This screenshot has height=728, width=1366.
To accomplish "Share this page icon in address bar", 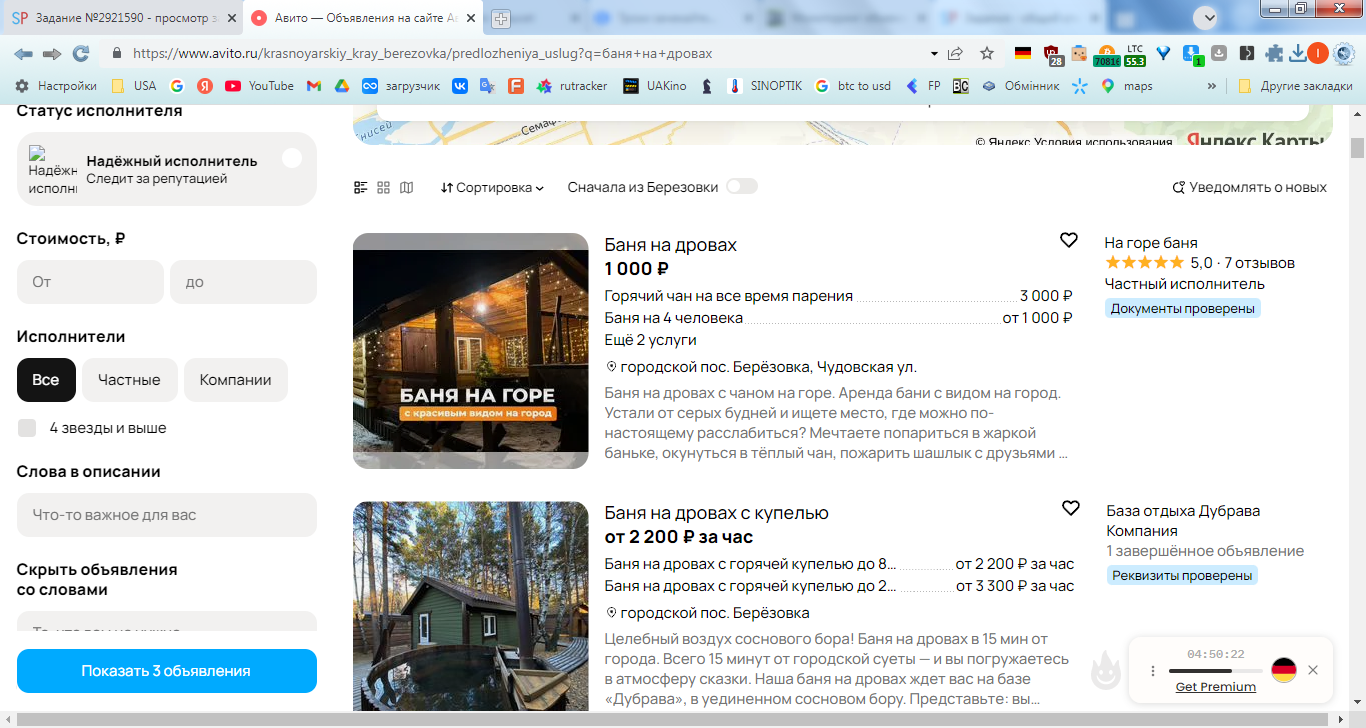I will (x=956, y=54).
